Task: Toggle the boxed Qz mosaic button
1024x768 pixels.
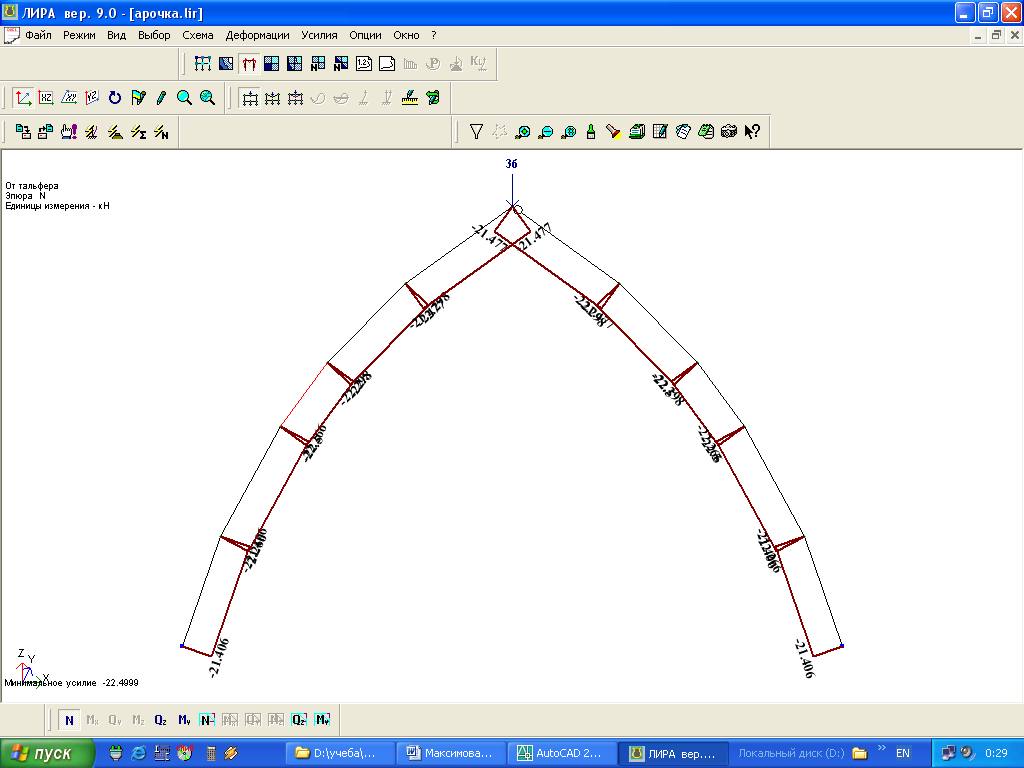Action: tap(299, 720)
